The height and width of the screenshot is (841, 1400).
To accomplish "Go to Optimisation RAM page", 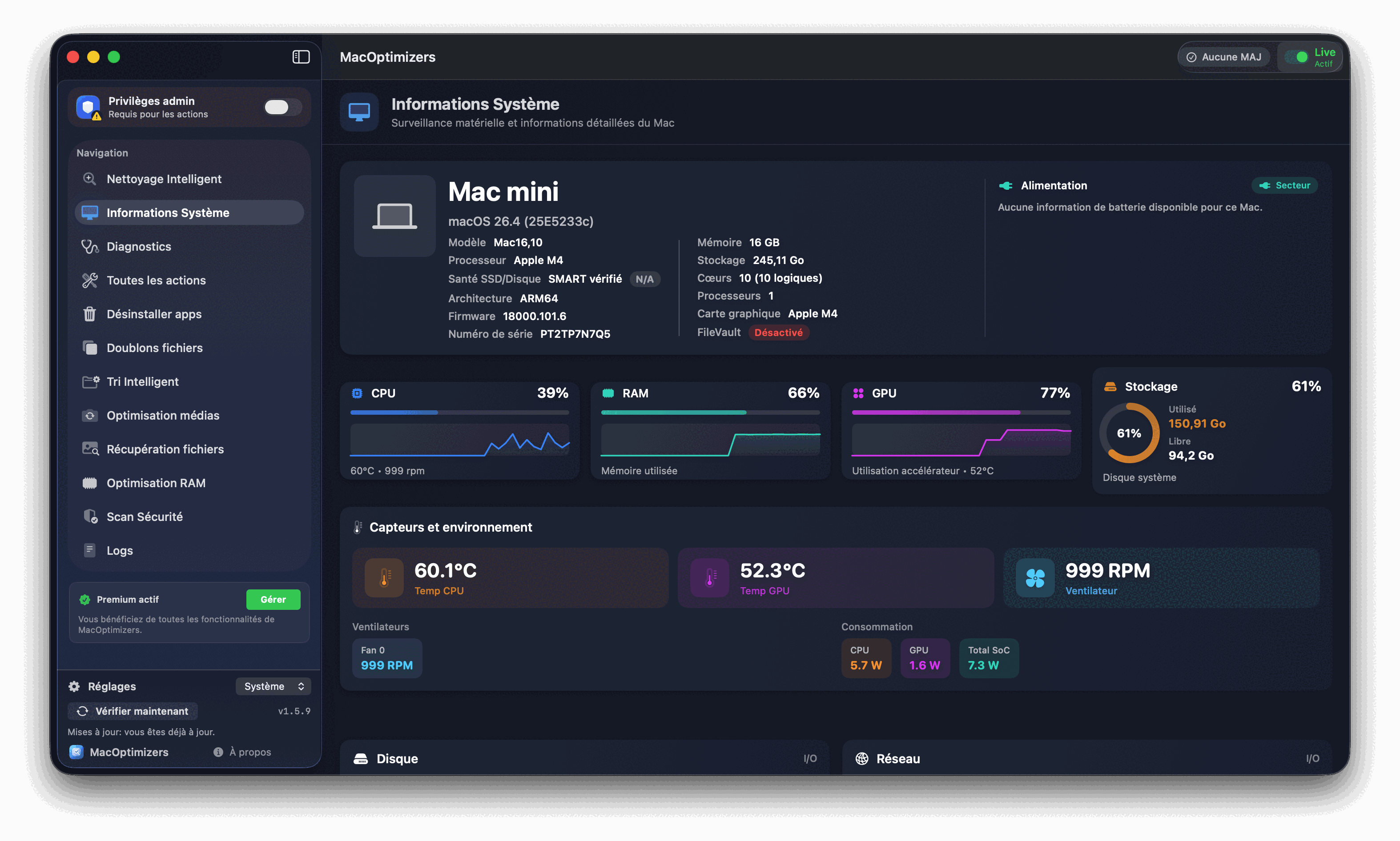I will tap(156, 483).
